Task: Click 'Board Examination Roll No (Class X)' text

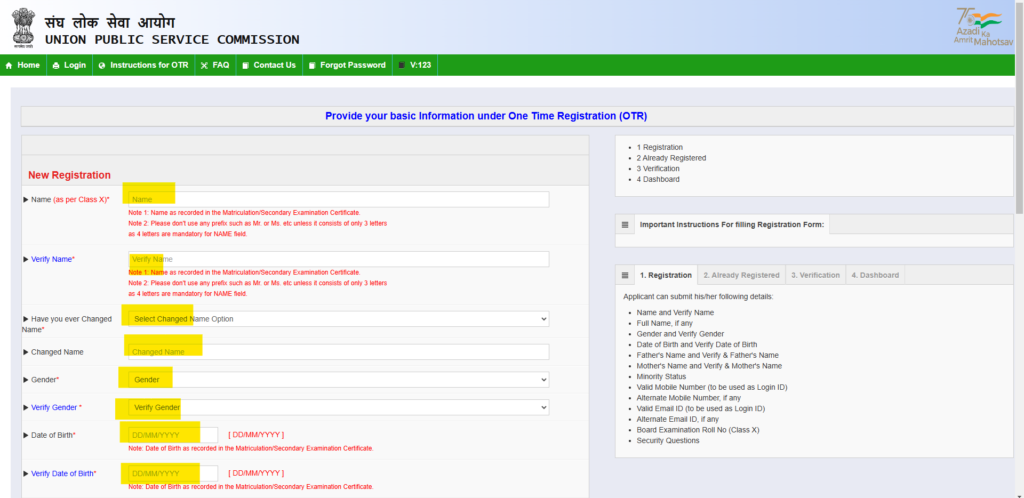Action: (x=698, y=429)
